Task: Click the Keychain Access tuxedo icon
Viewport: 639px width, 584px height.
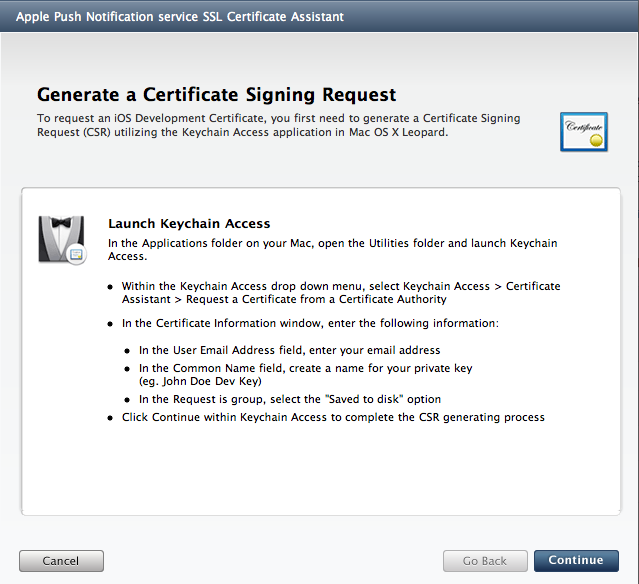Action: click(x=62, y=240)
